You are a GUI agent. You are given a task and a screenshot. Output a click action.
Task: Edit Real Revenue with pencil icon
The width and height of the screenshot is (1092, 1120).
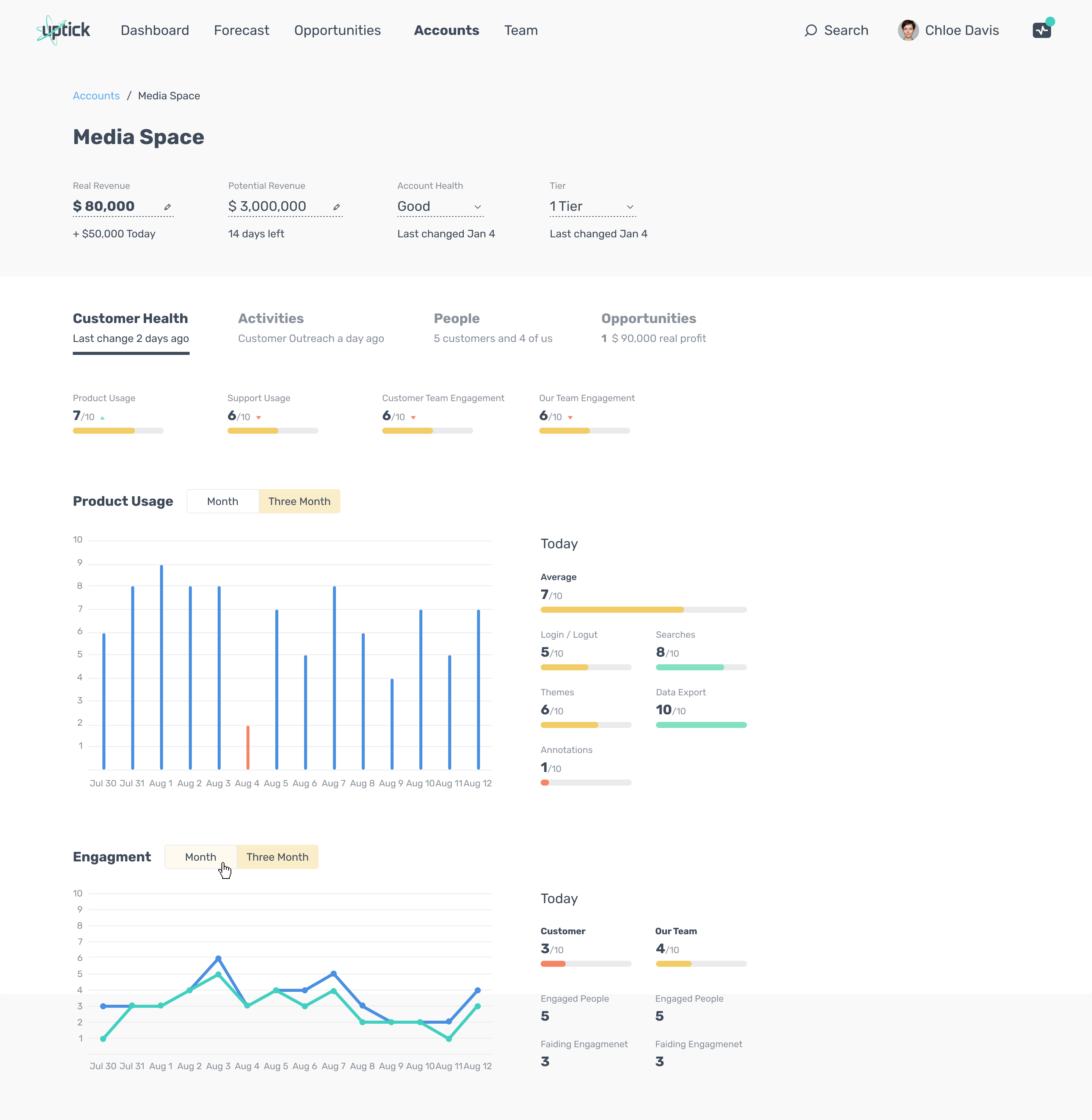click(168, 207)
